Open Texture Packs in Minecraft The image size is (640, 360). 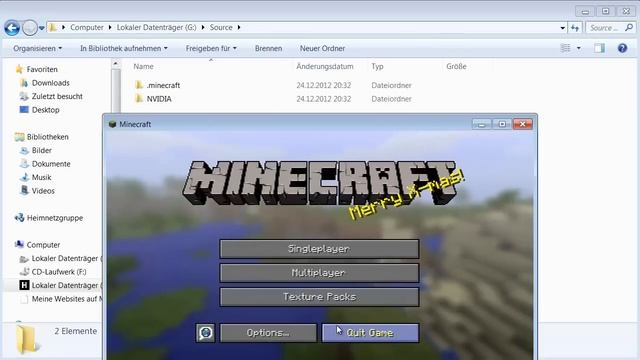coord(319,297)
